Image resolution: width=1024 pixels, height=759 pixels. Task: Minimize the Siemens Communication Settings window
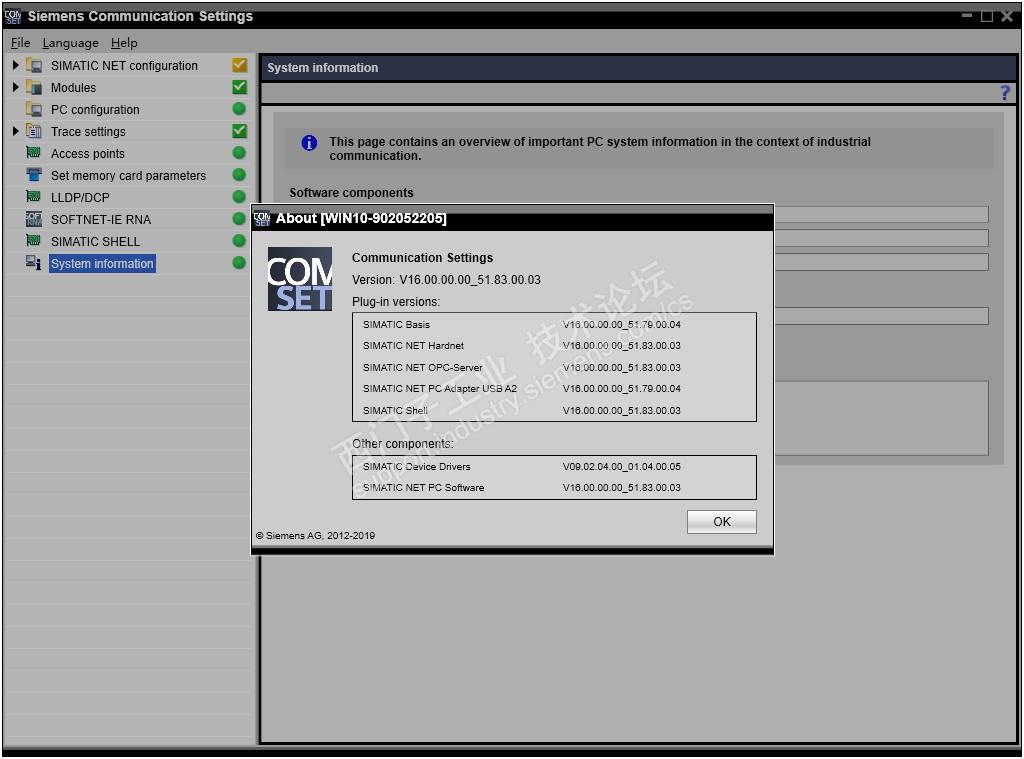[967, 15]
